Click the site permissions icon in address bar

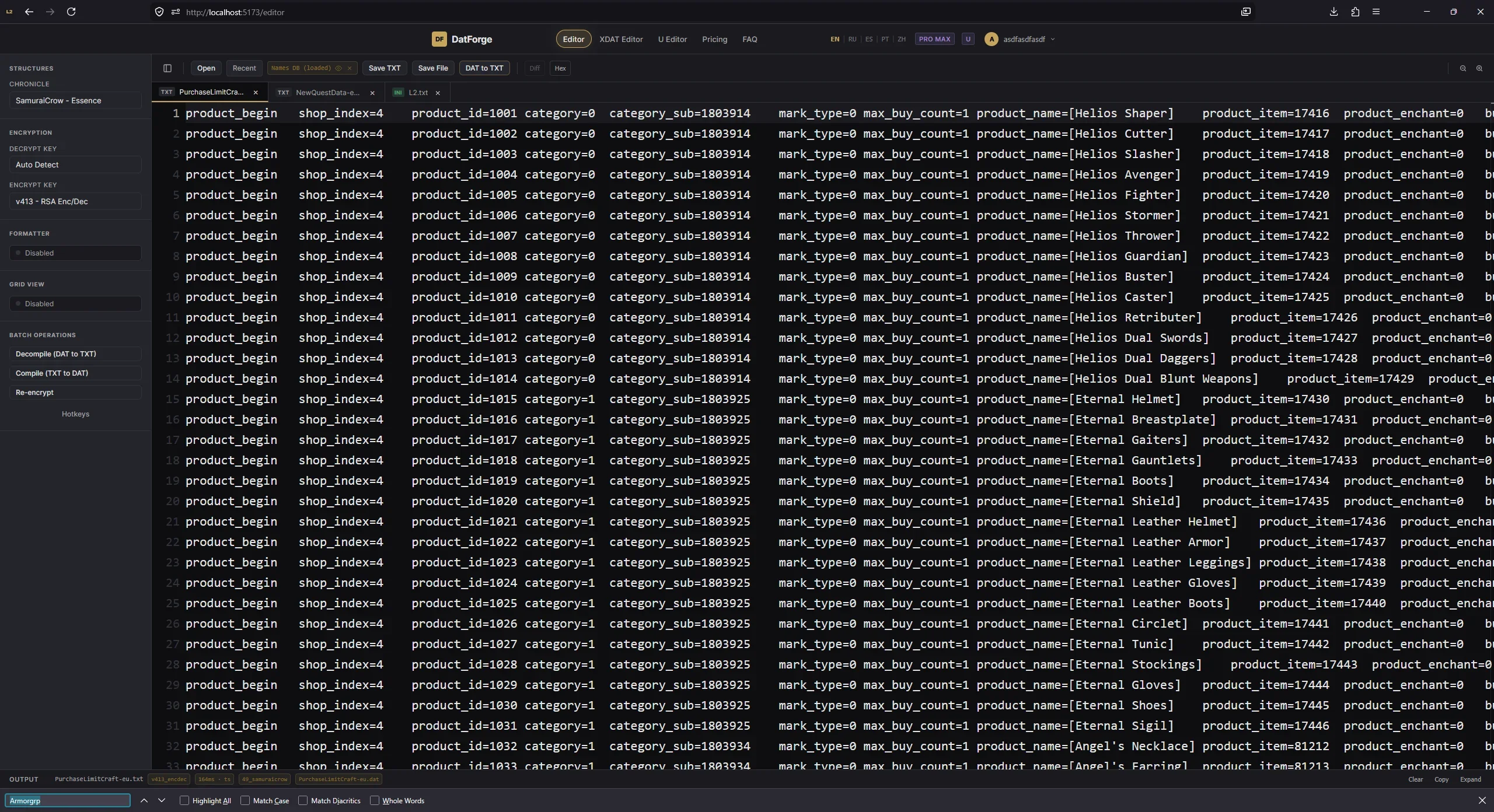coord(175,12)
